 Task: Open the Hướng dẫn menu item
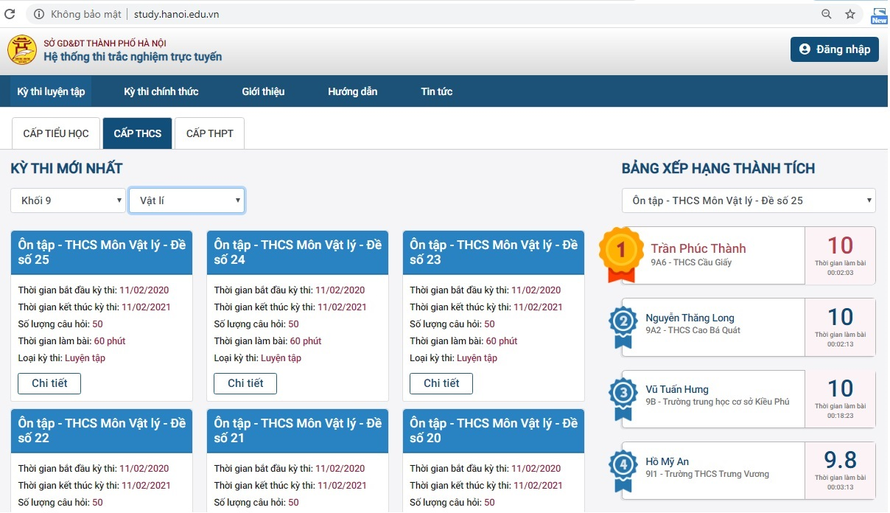353,92
